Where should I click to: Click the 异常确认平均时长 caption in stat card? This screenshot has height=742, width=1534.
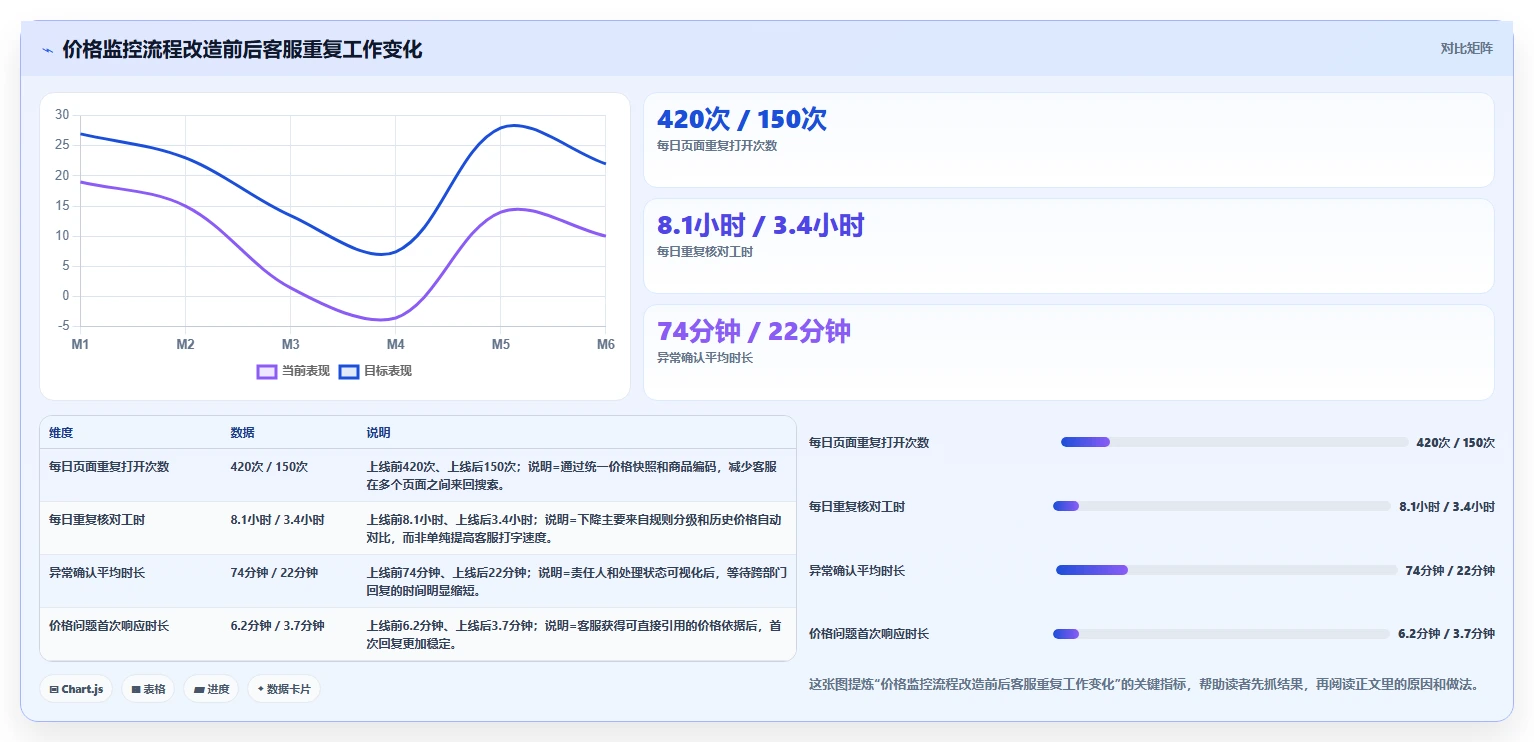705,358
